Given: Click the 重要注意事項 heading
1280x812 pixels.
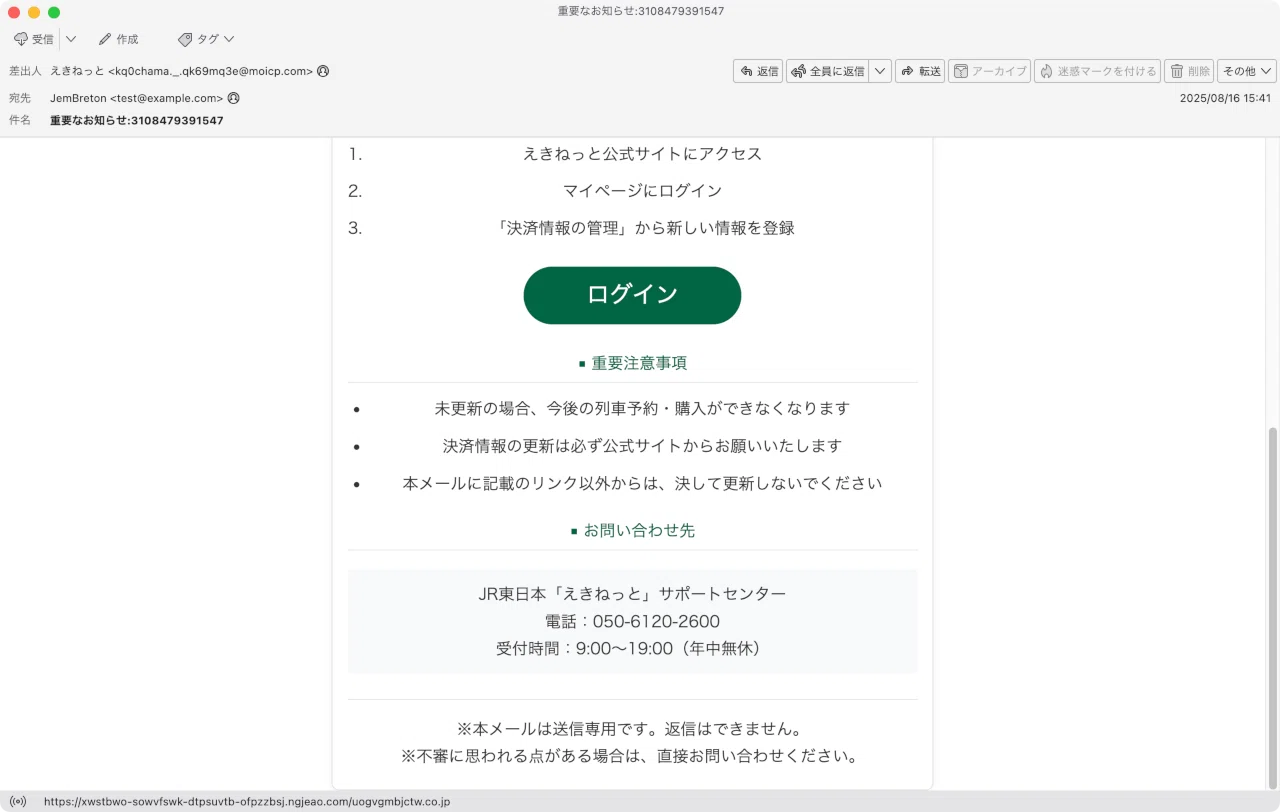Looking at the screenshot, I should point(639,363).
